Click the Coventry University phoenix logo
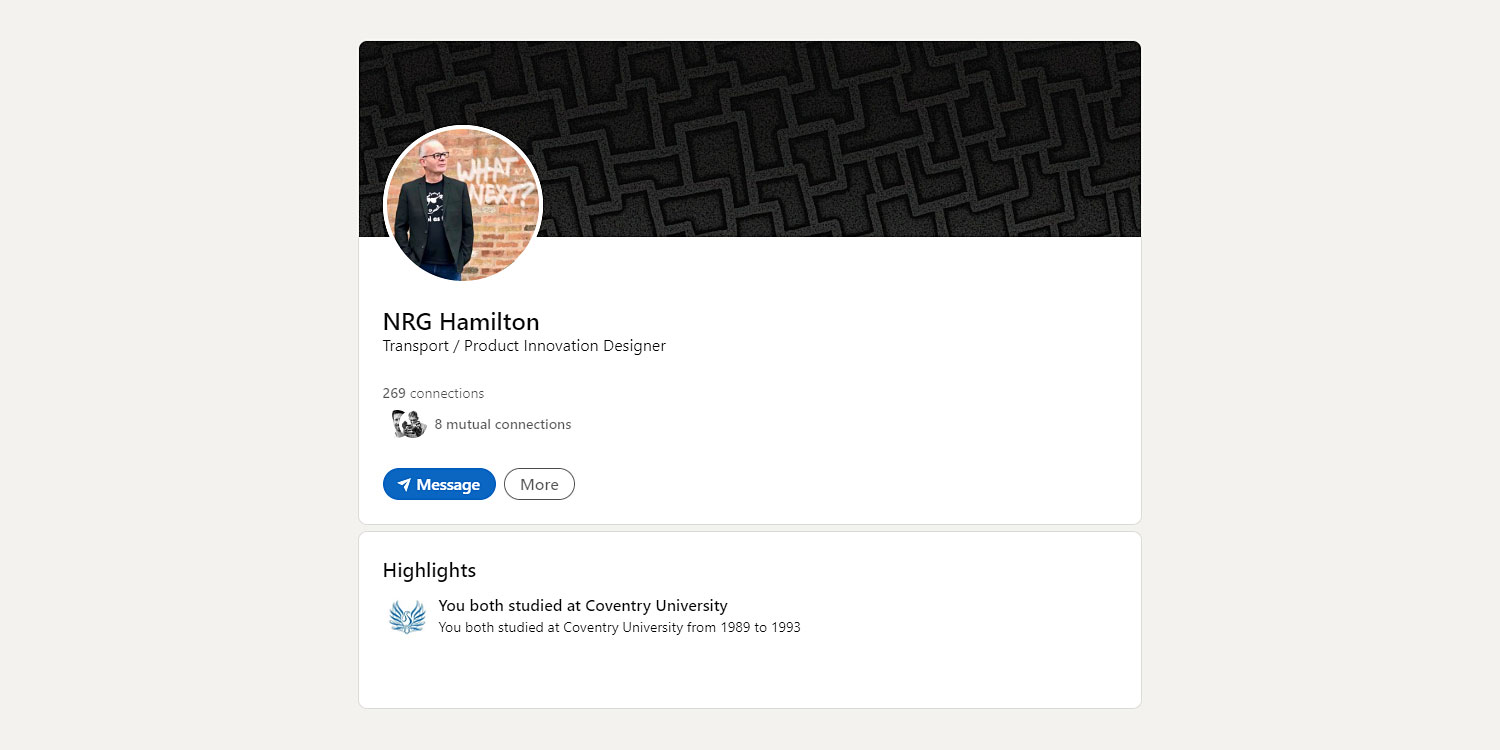The image size is (1500, 750). [407, 617]
